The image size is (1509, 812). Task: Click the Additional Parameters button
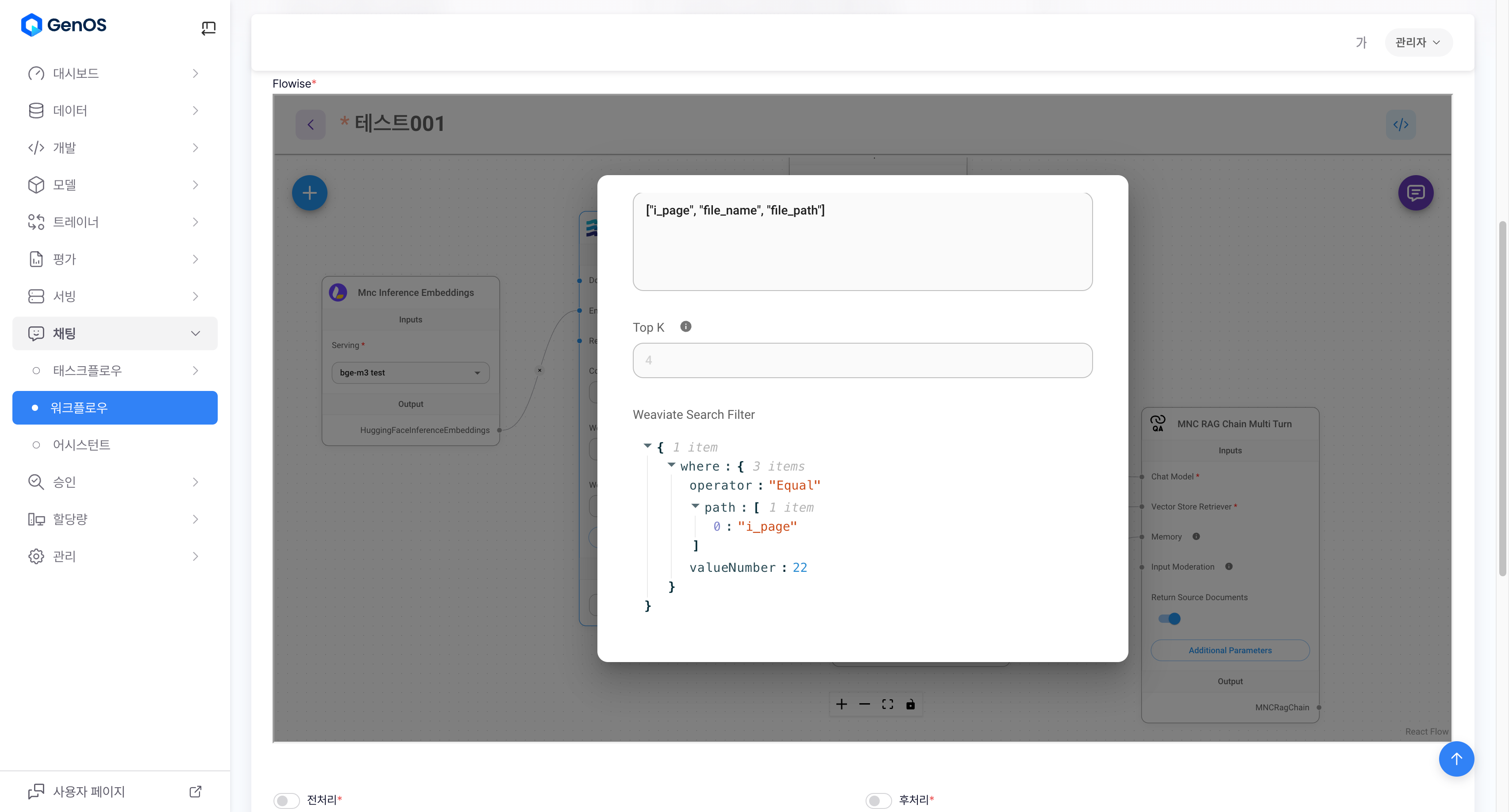[x=1230, y=651]
